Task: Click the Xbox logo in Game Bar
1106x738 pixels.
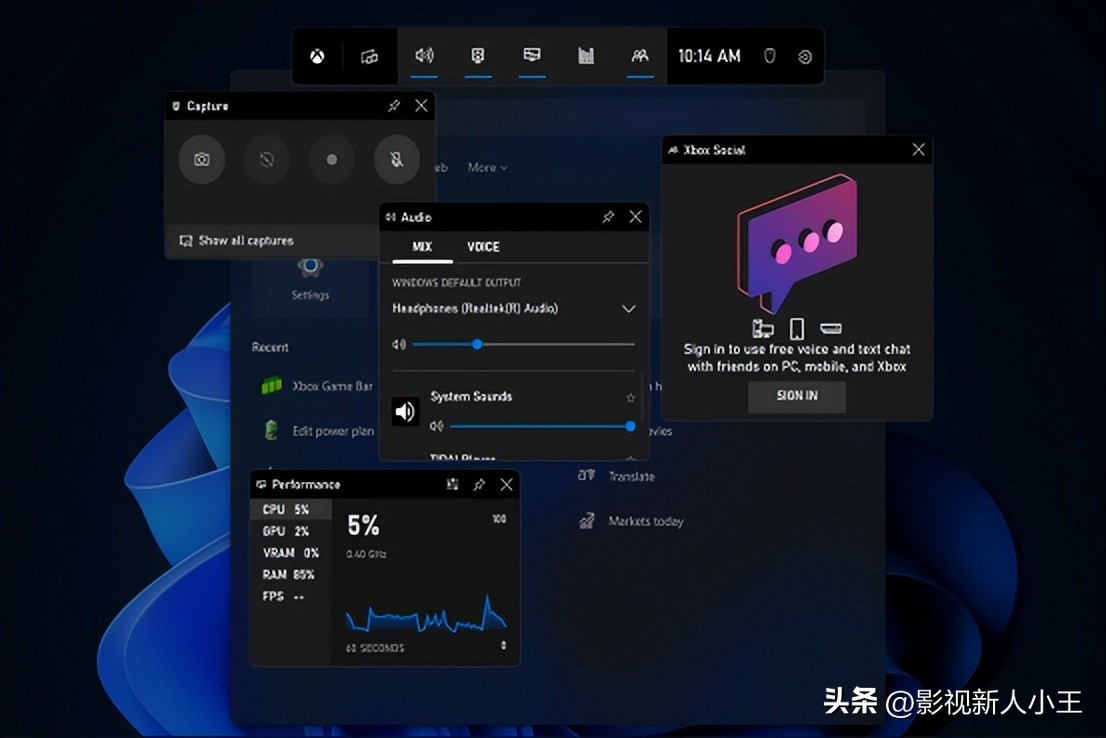Action: point(317,56)
